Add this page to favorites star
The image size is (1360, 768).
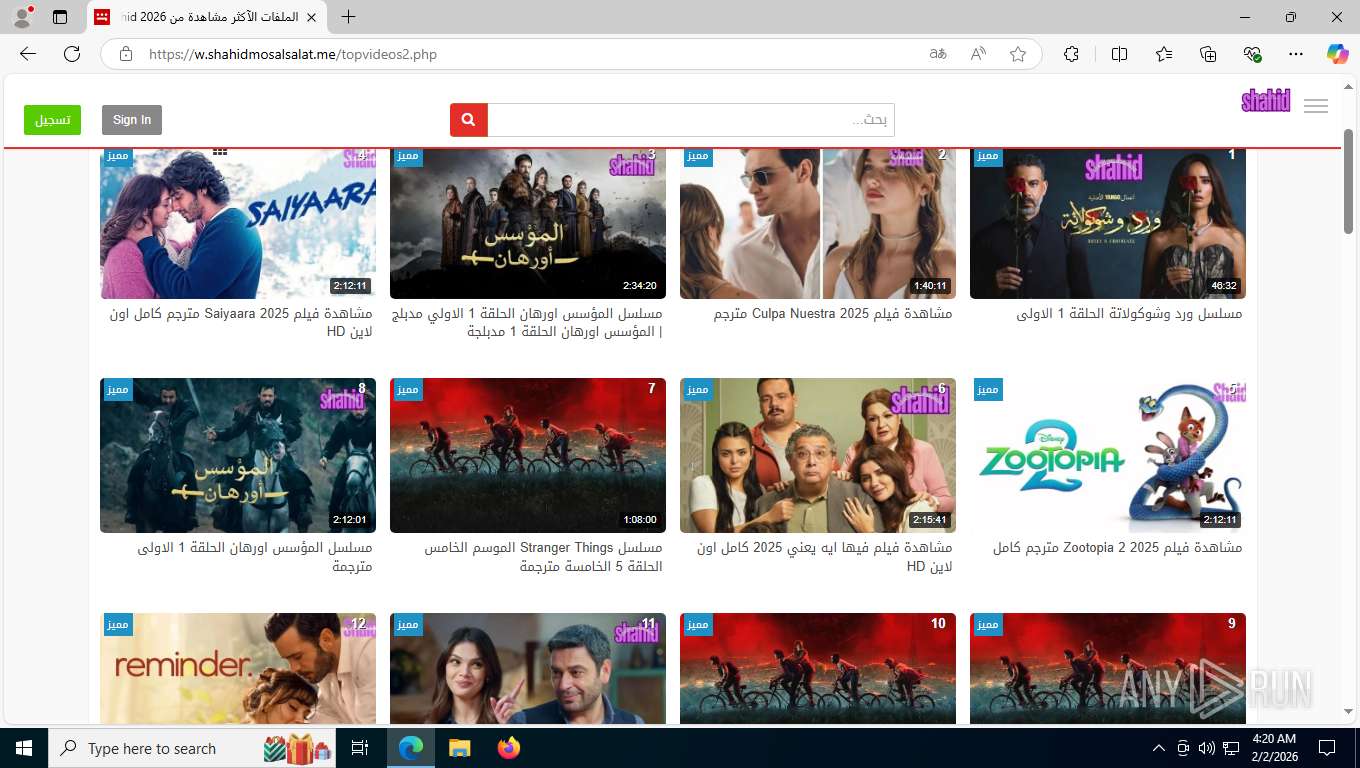point(1018,54)
